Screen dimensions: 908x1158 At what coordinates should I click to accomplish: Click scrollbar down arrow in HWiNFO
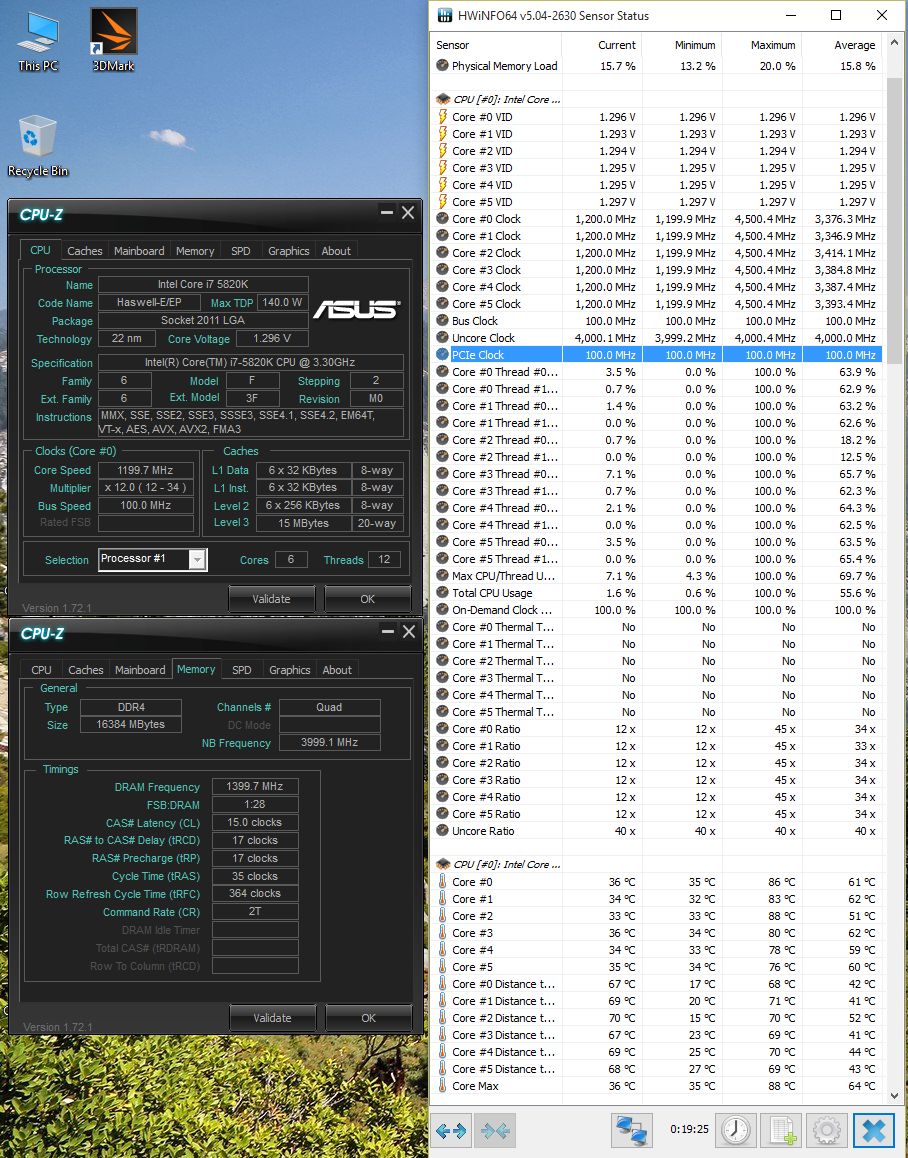tap(894, 1095)
